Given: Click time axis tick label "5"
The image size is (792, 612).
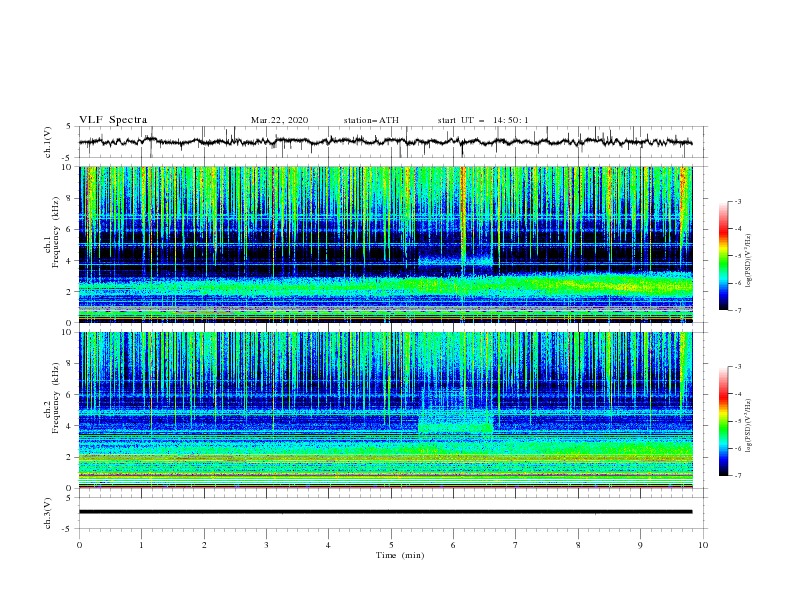Looking at the screenshot, I should click(391, 545).
